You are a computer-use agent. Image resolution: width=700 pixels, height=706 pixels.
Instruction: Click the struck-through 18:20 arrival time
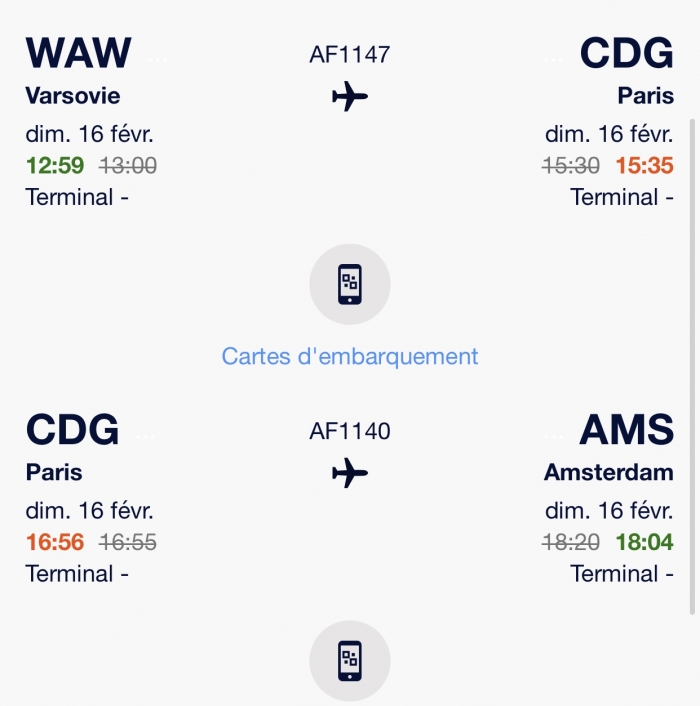coord(571,543)
